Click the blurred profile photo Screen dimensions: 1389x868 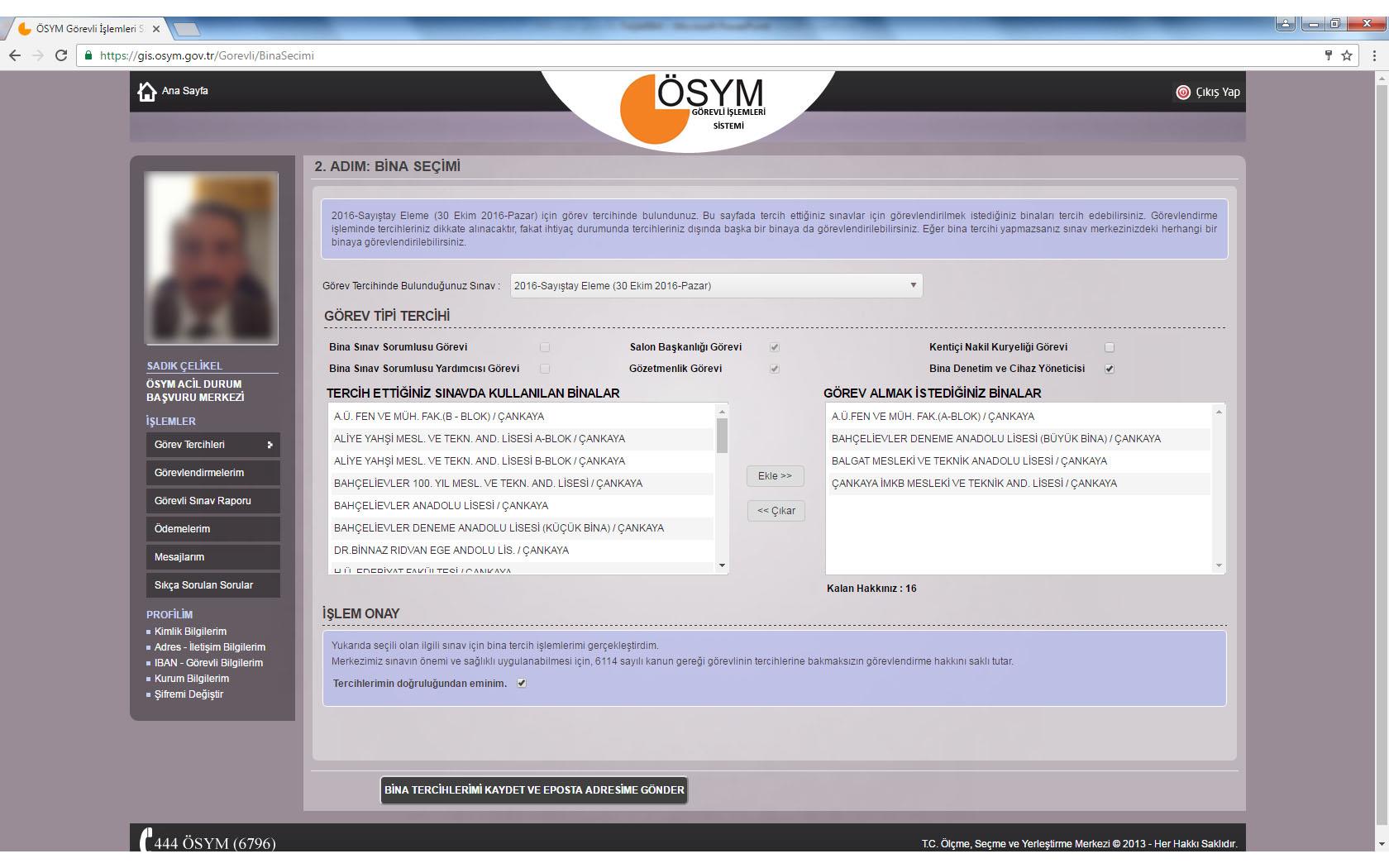point(212,258)
